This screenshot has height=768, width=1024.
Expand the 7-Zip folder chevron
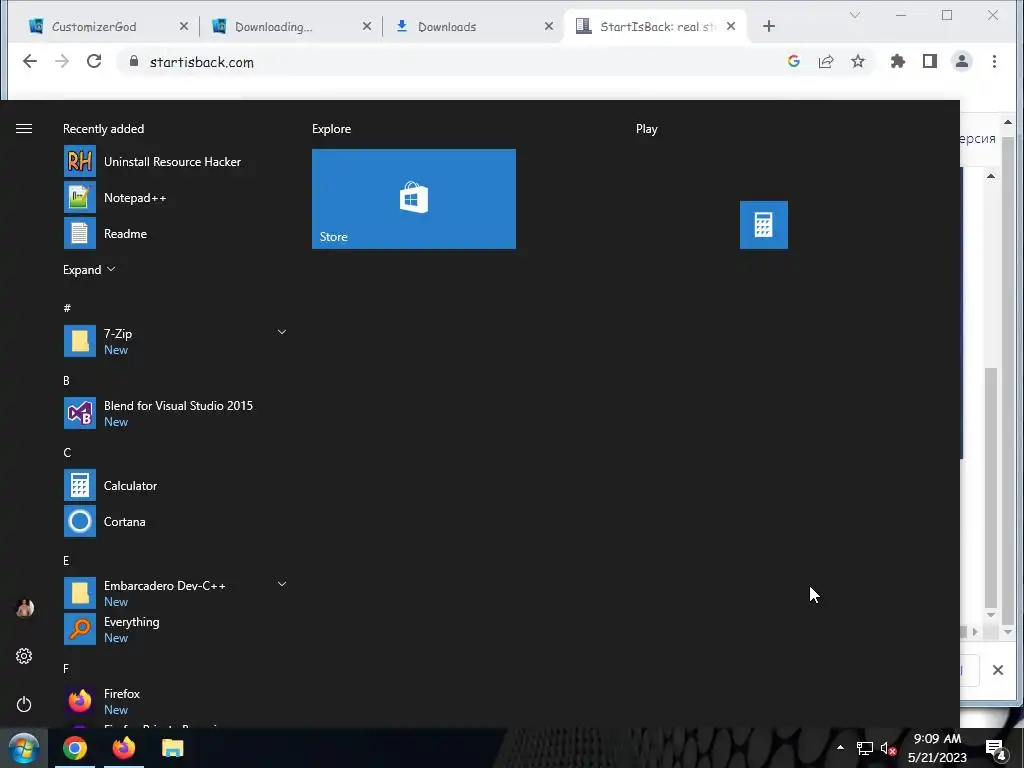(x=281, y=332)
